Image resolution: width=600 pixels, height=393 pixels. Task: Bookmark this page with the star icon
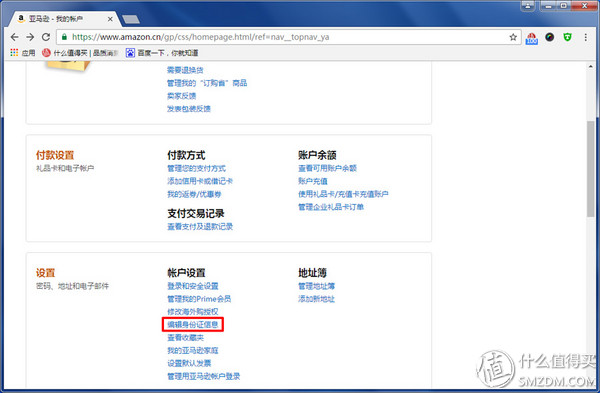click(513, 37)
